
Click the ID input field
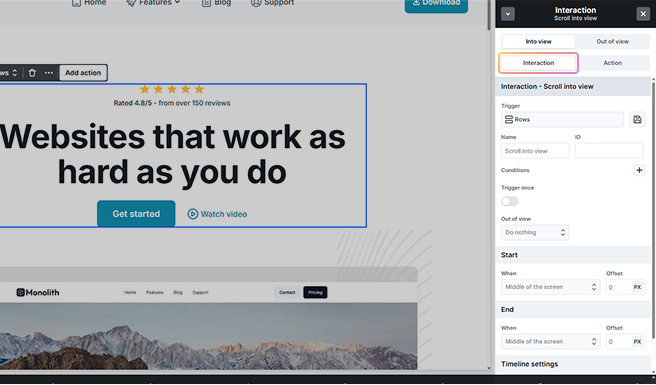click(609, 151)
